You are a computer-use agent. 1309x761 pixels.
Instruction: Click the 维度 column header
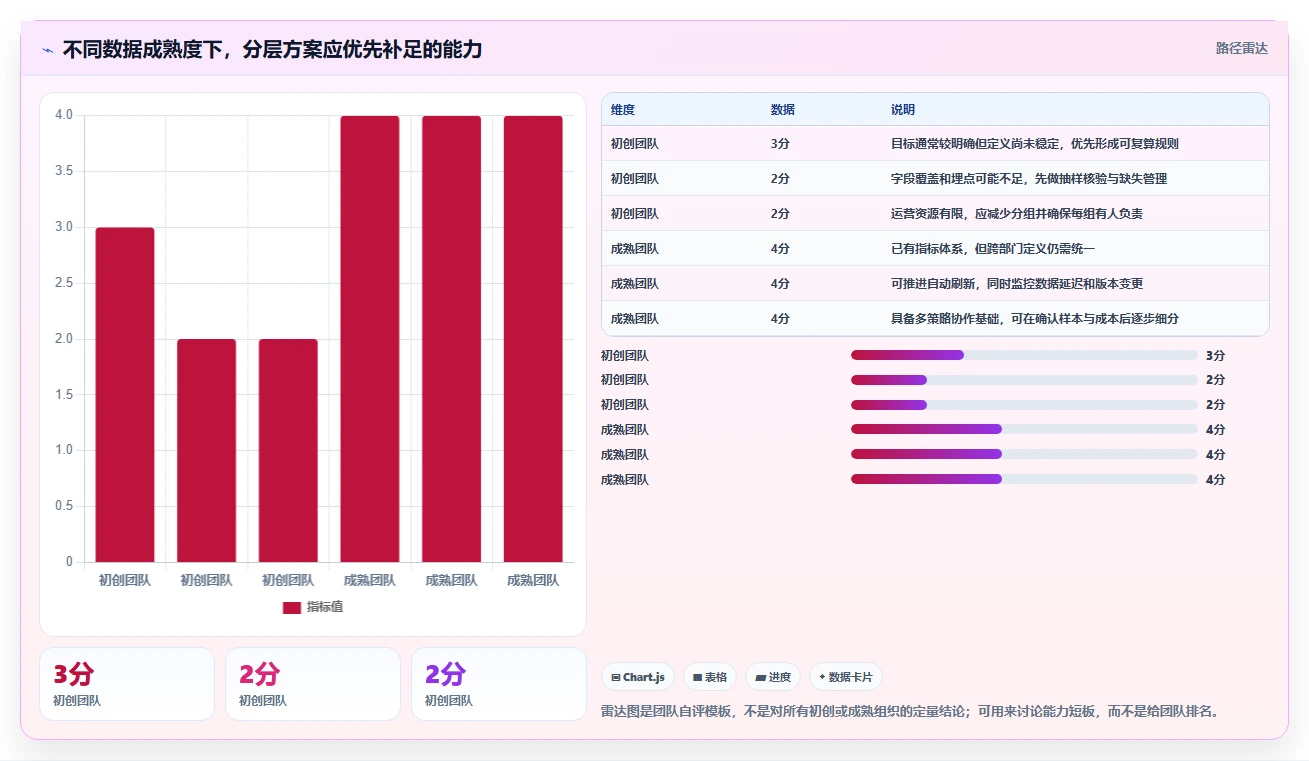623,110
